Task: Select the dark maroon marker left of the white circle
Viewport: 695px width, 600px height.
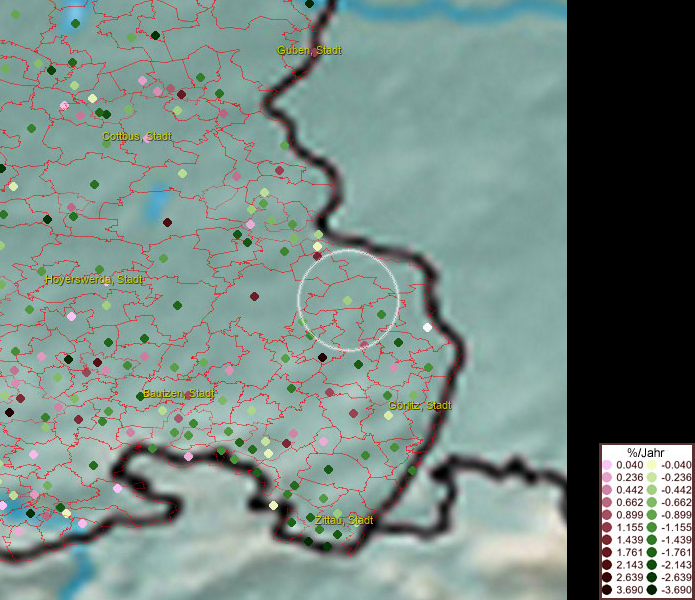Action: click(x=254, y=296)
